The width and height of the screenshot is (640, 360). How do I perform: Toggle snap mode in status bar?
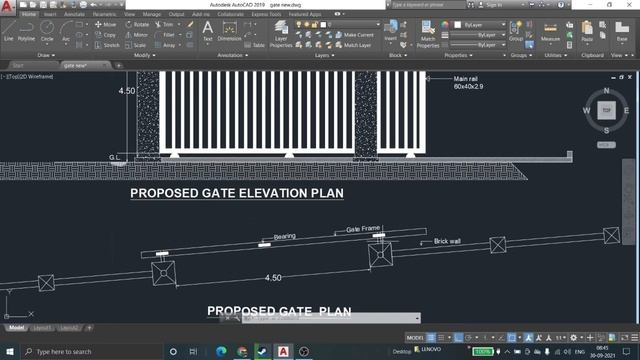coord(441,338)
